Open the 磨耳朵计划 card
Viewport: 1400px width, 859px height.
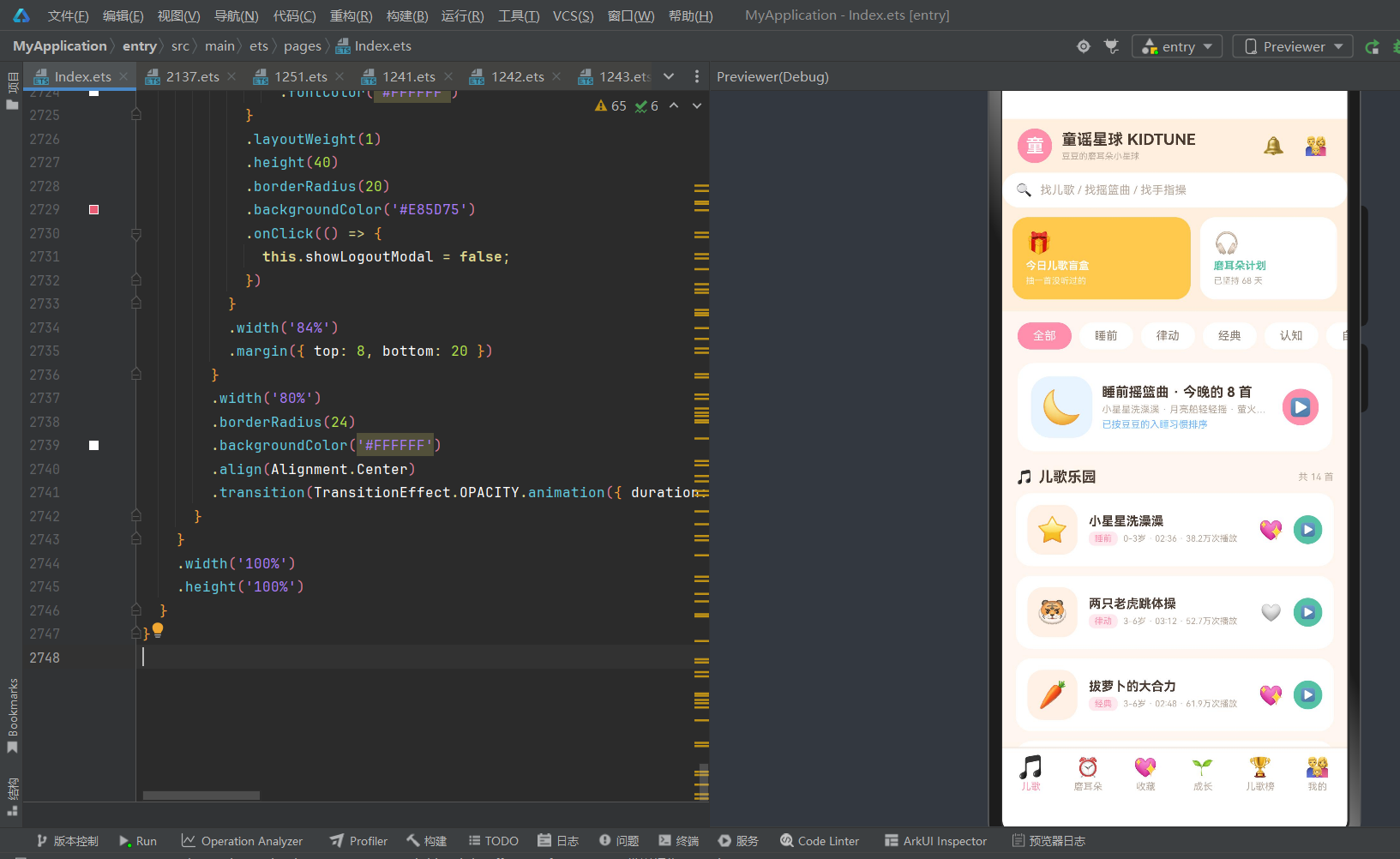point(1268,258)
